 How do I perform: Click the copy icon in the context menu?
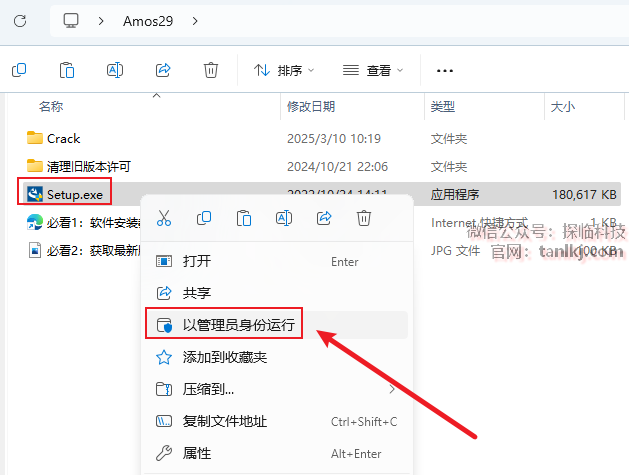click(x=204, y=218)
